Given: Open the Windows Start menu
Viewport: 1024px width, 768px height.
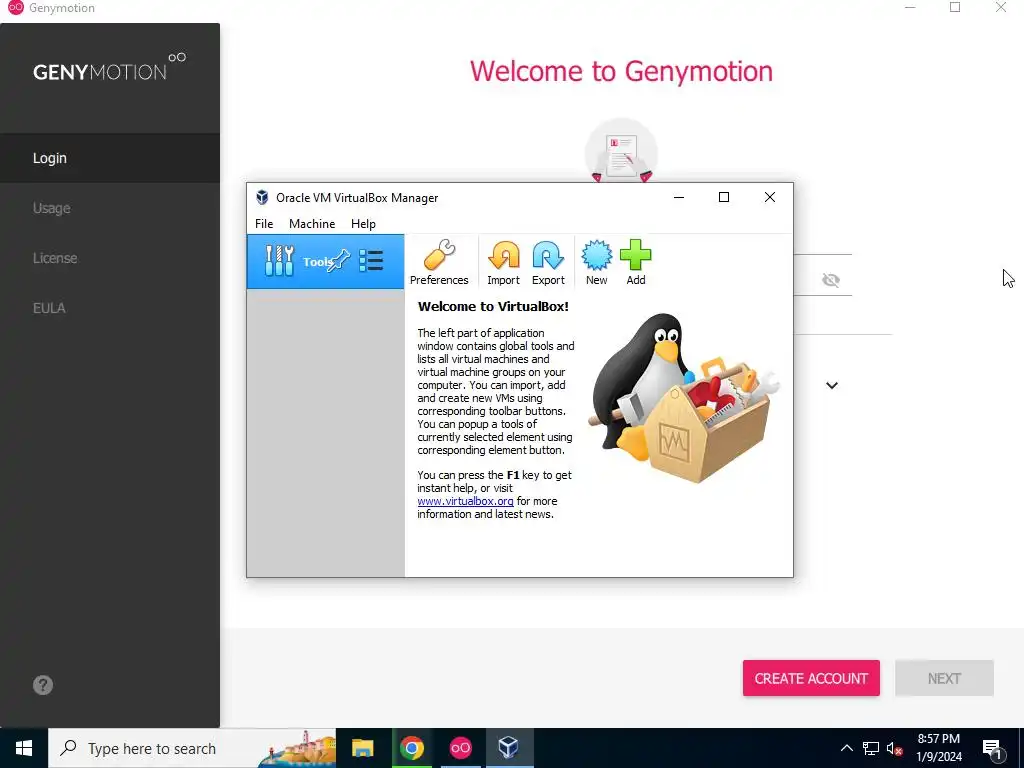Looking at the screenshot, I should 24,748.
